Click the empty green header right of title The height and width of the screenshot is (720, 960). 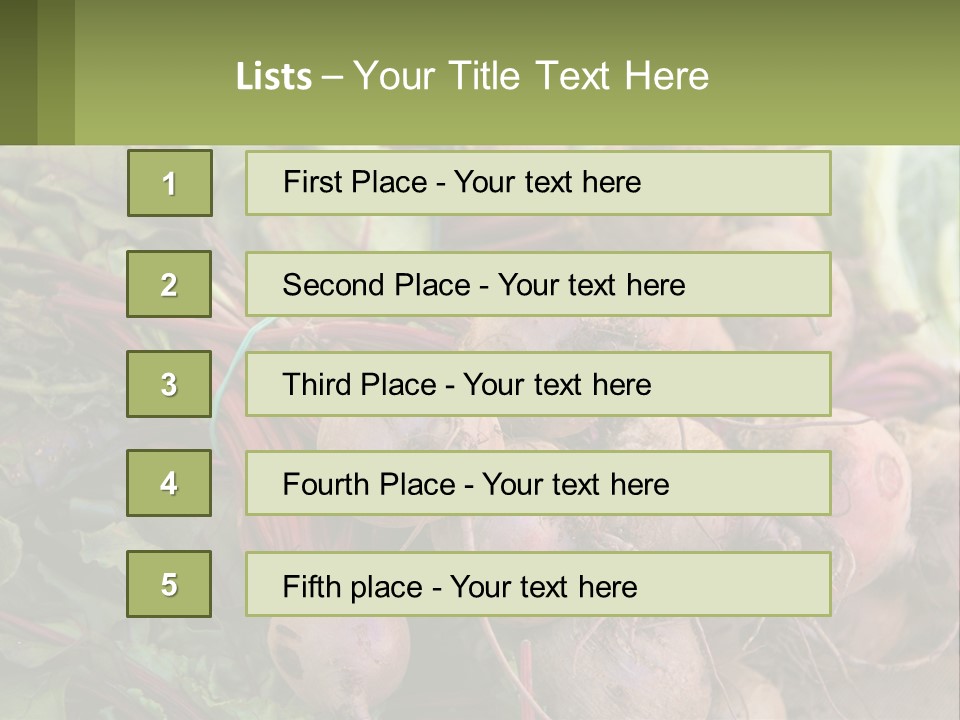tap(840, 75)
